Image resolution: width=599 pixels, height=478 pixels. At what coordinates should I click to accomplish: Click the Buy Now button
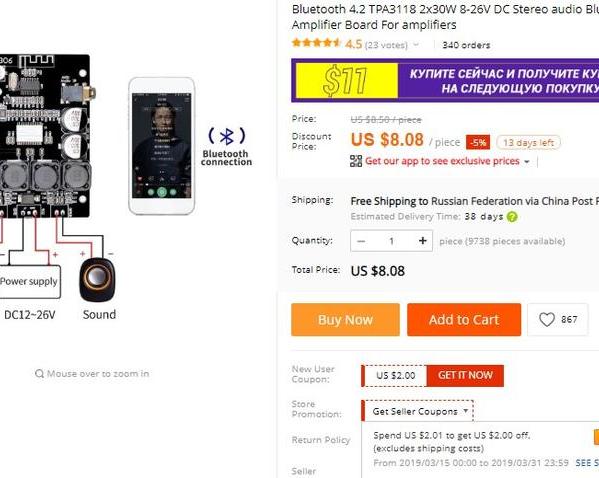tap(345, 320)
